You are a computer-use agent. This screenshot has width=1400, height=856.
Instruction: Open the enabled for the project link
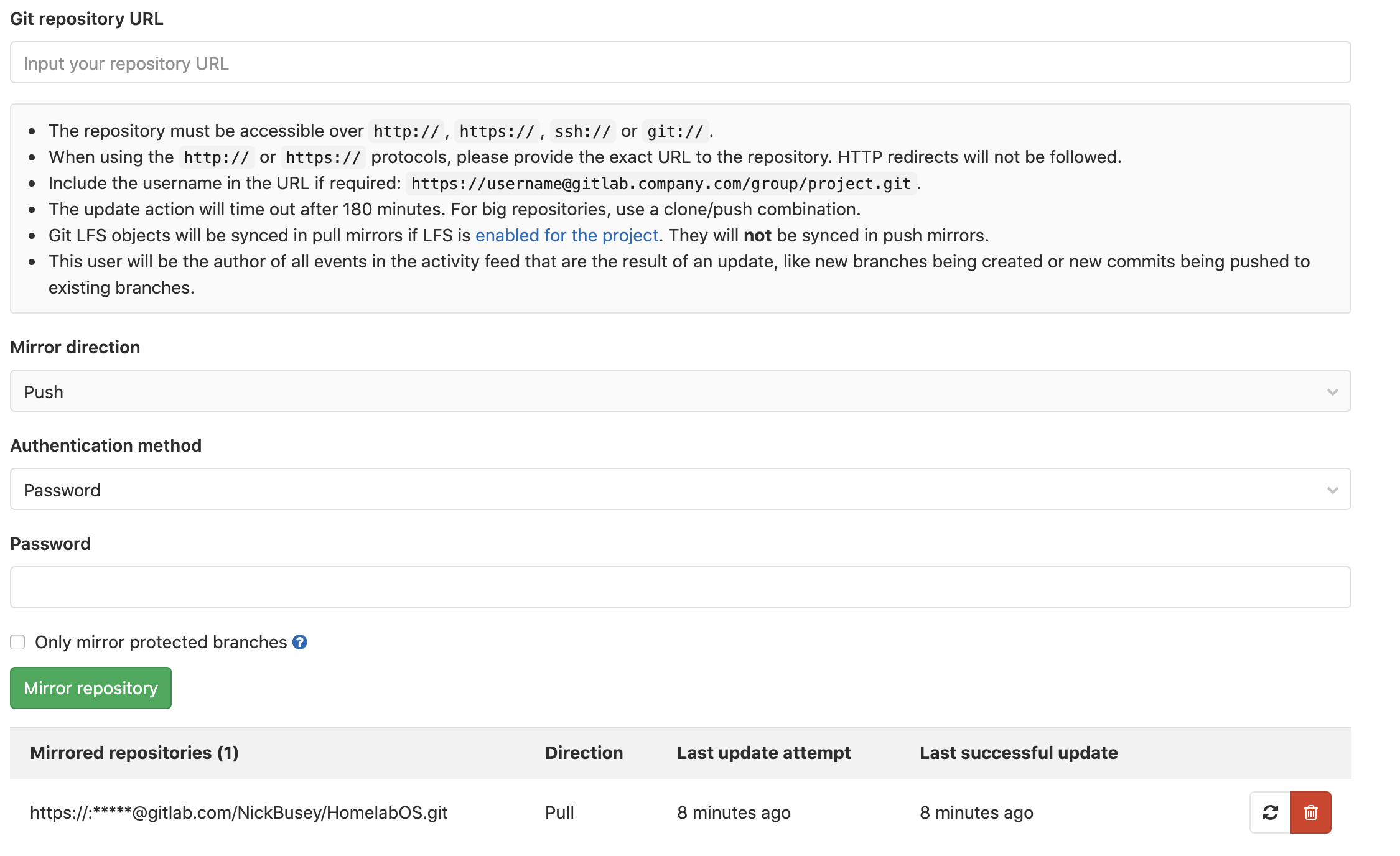(566, 235)
